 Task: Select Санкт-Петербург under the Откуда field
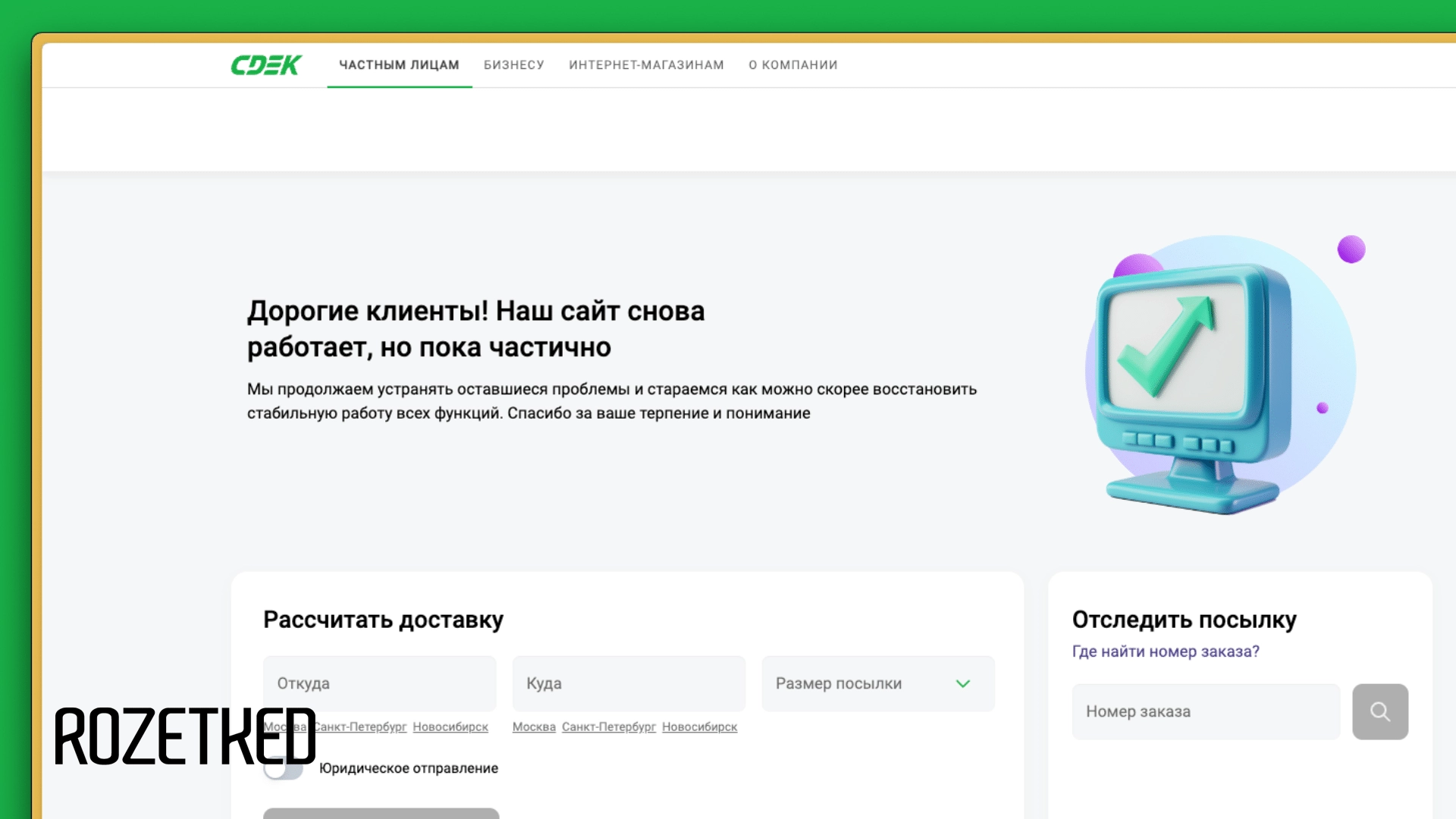click(x=360, y=726)
